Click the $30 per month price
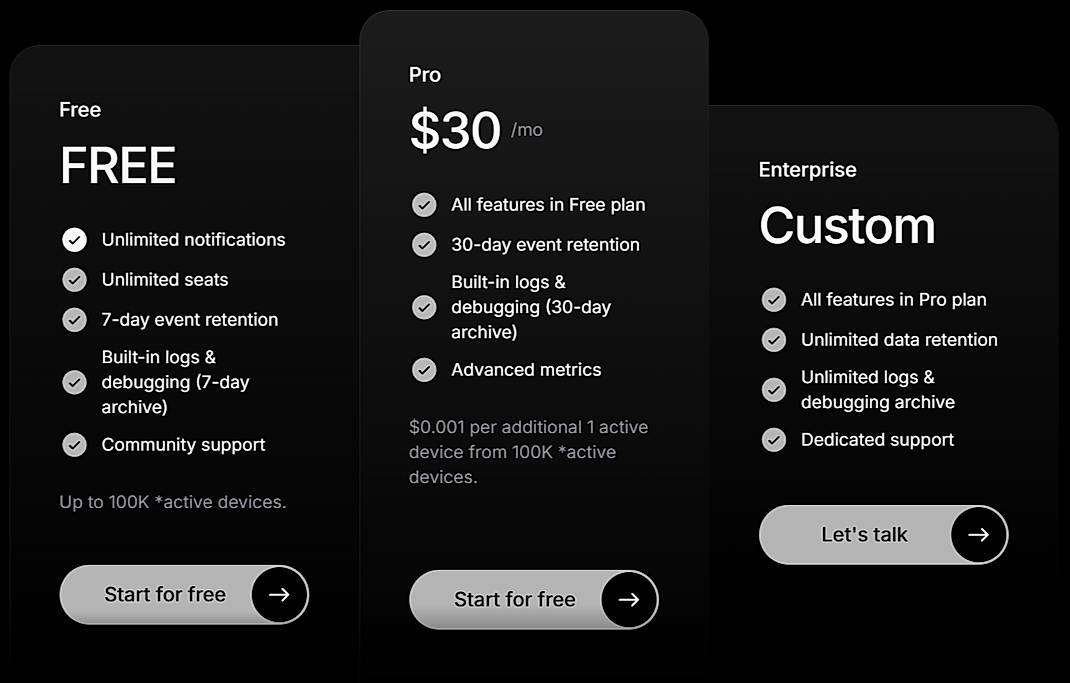The width and height of the screenshot is (1070, 683). (x=456, y=129)
